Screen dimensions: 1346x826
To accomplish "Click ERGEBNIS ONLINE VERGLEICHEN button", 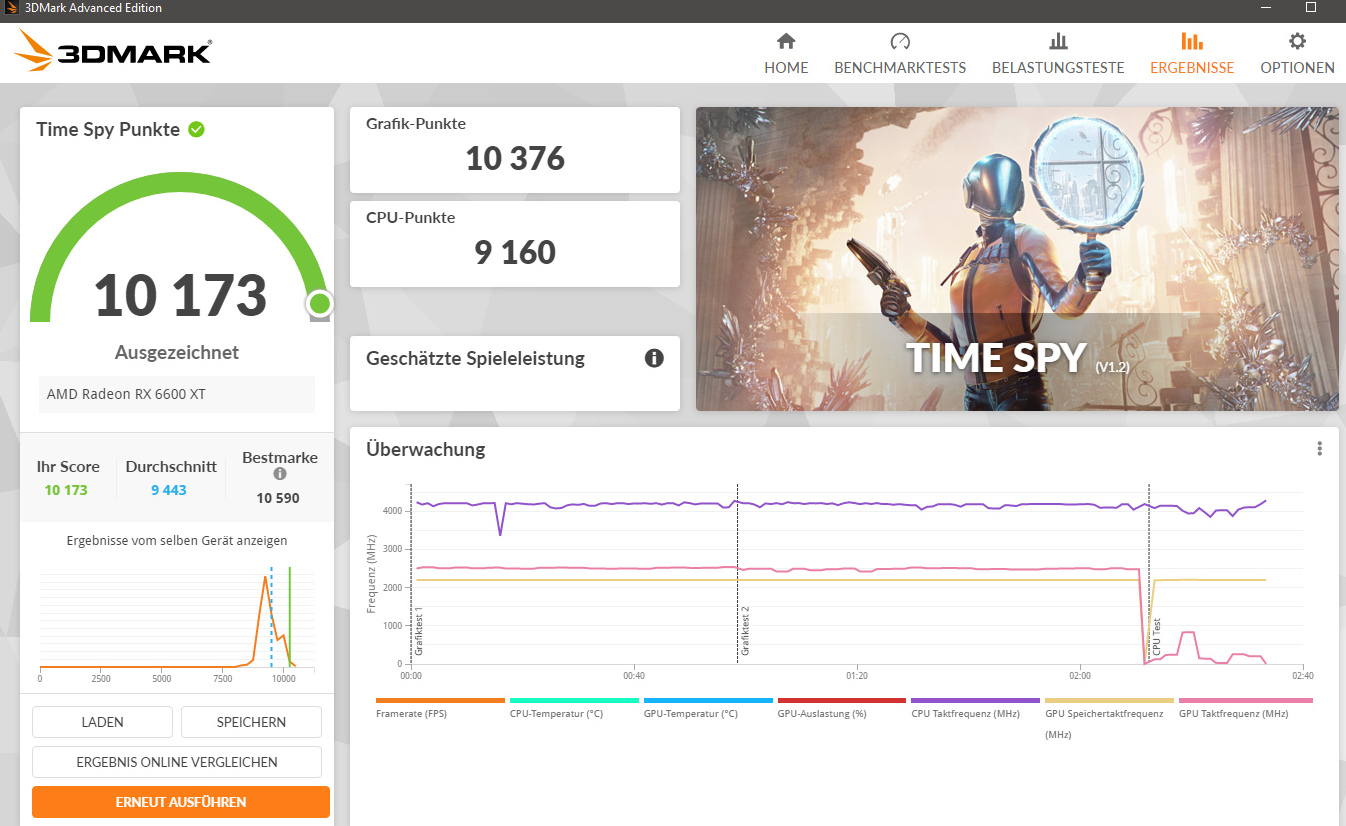I will [177, 762].
